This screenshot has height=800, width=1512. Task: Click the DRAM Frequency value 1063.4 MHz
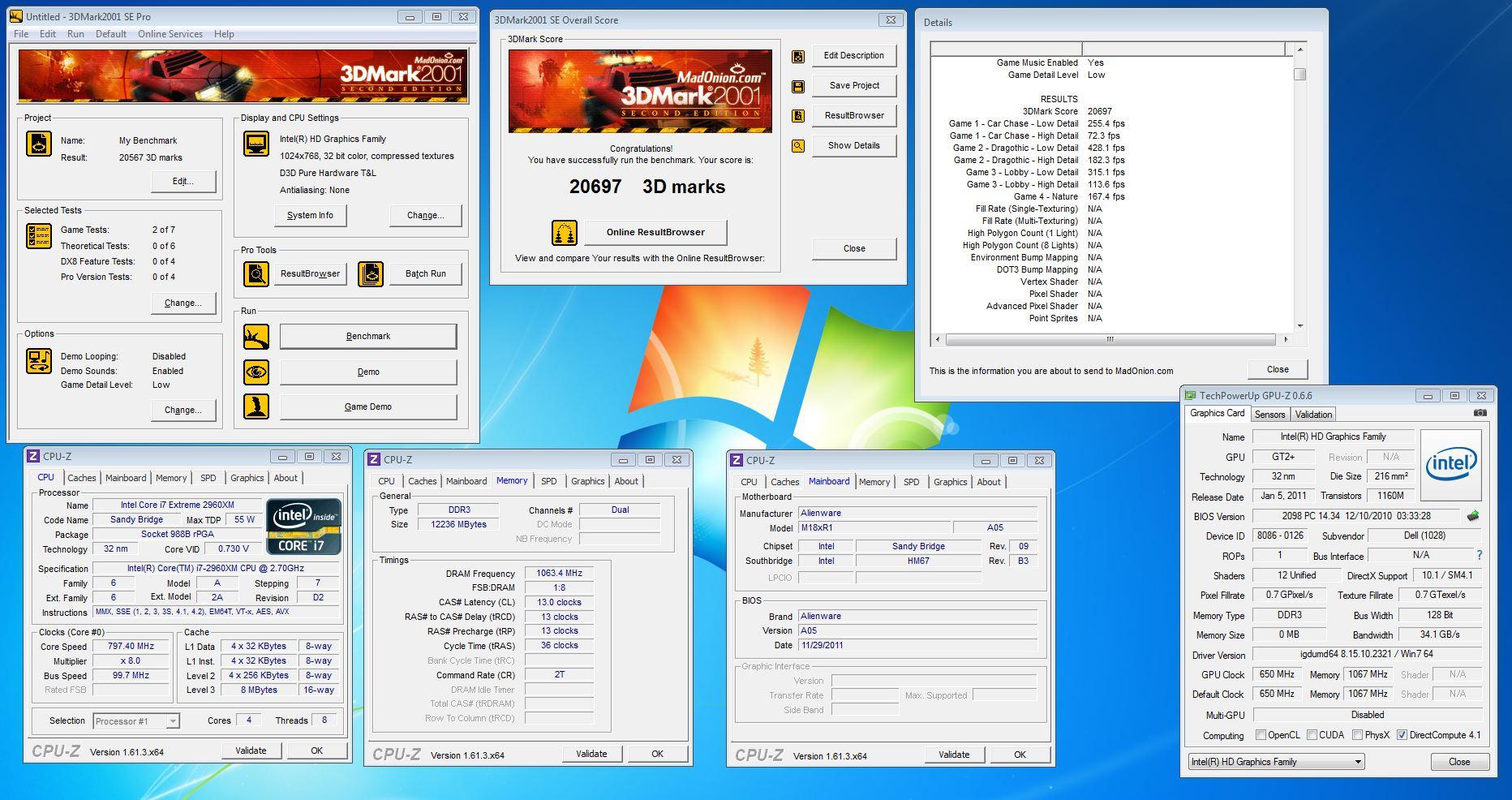tap(559, 574)
